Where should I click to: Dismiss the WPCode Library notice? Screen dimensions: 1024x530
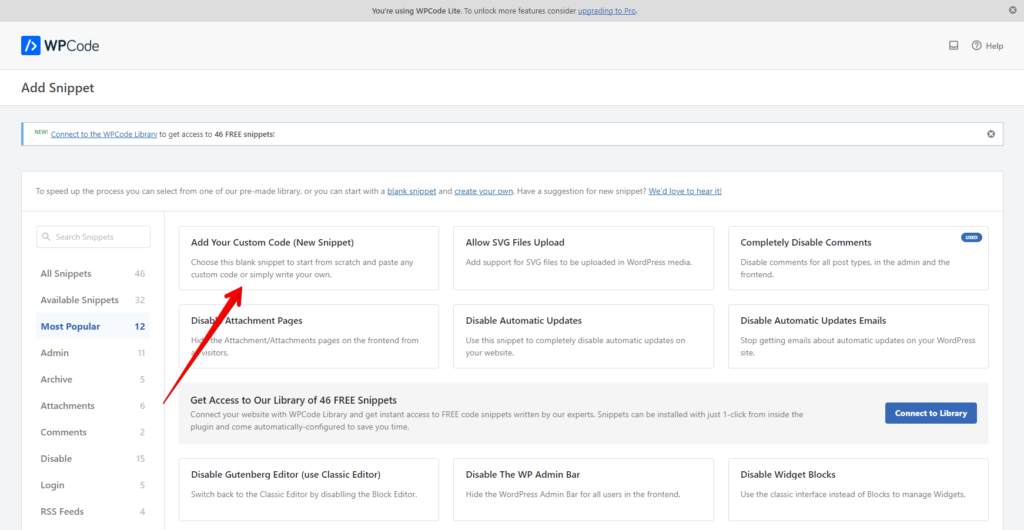coord(991,134)
